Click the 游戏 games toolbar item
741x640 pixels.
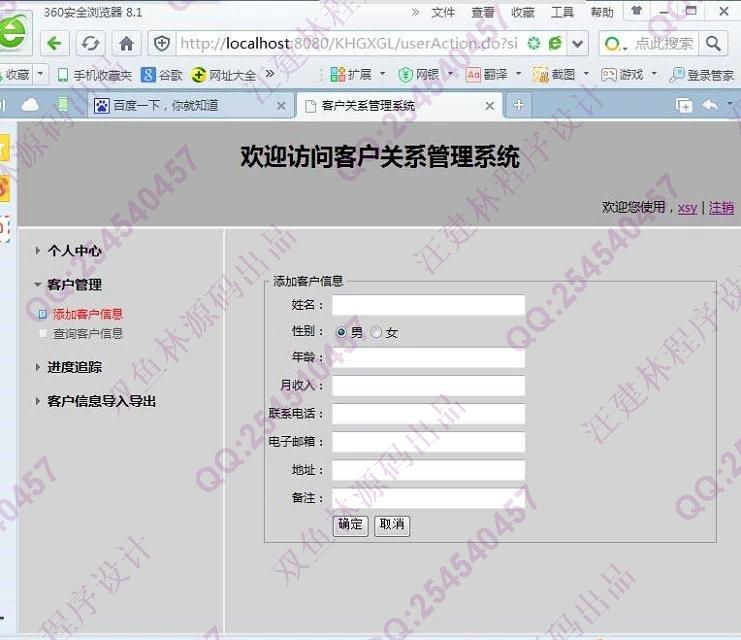tap(622, 74)
